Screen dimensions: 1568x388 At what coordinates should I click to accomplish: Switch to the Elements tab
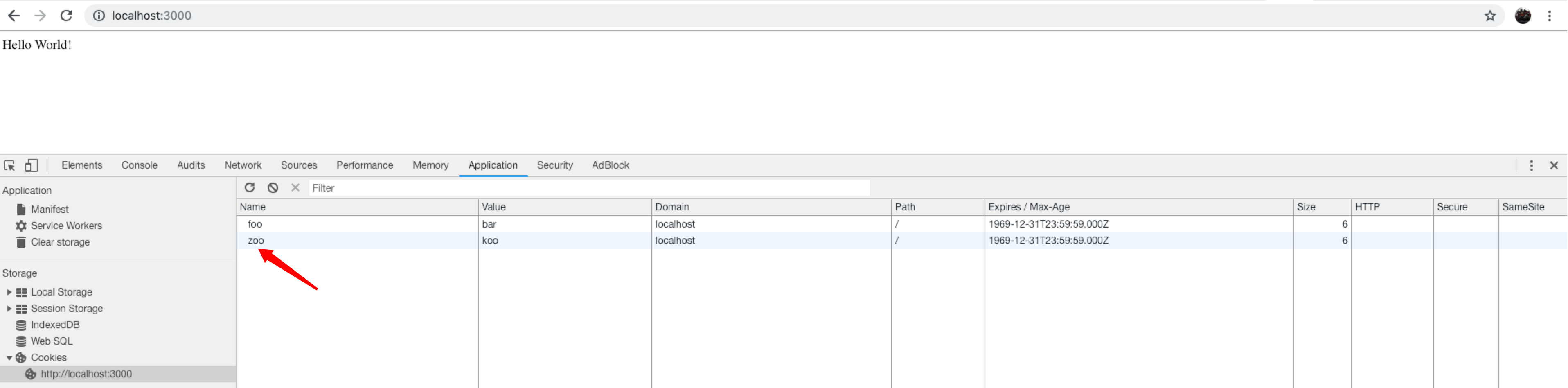click(81, 165)
